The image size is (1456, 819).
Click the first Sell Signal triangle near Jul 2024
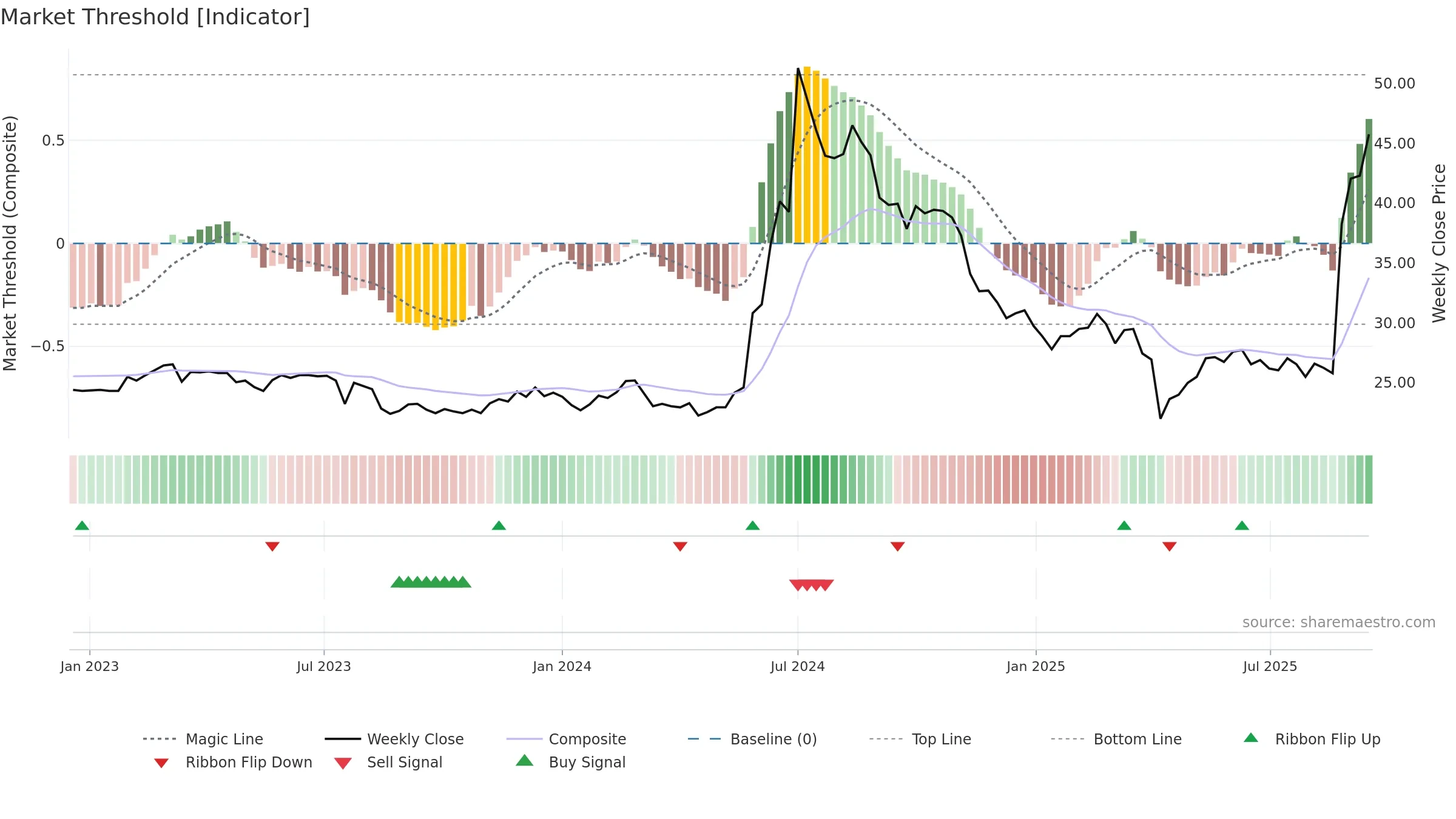[x=797, y=585]
